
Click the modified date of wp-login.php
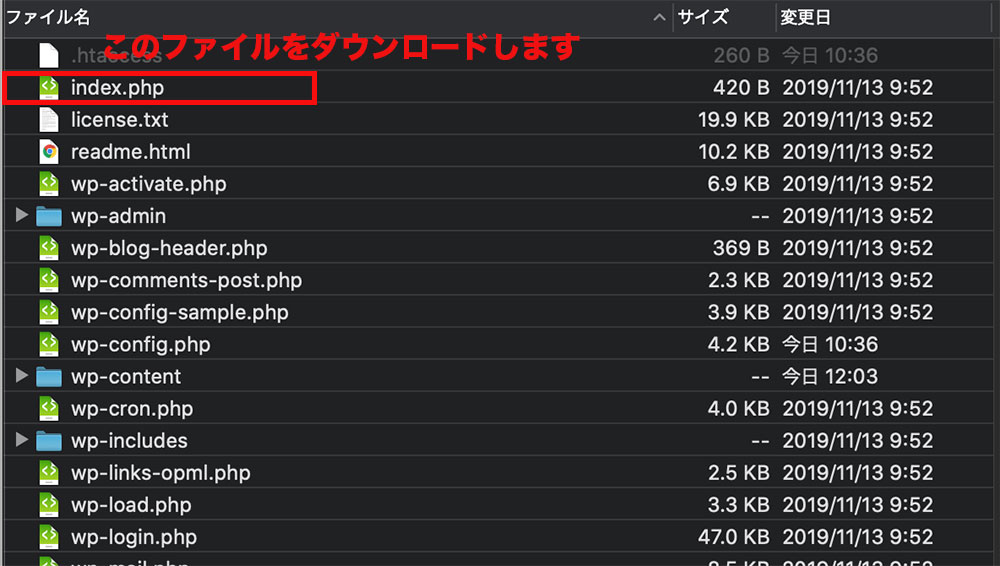[858, 537]
